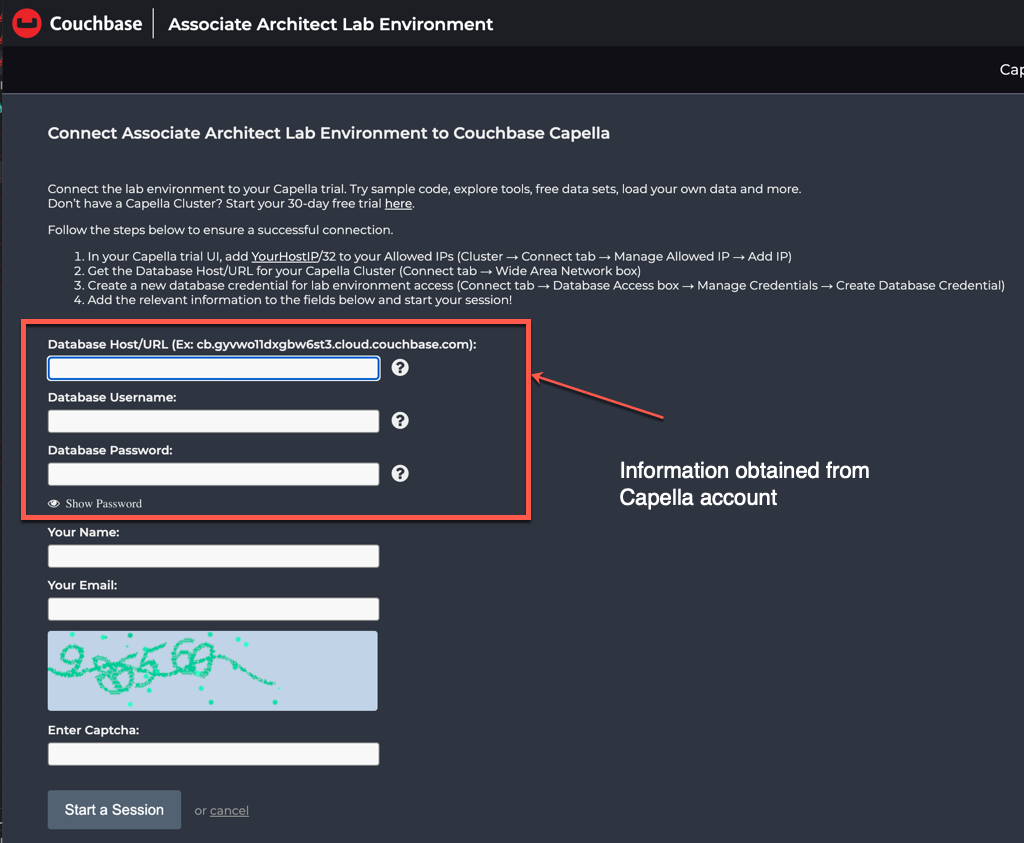Click 'Associate Architect Lab Environment' header title
Screen dimensions: 1024x843
(x=330, y=24)
